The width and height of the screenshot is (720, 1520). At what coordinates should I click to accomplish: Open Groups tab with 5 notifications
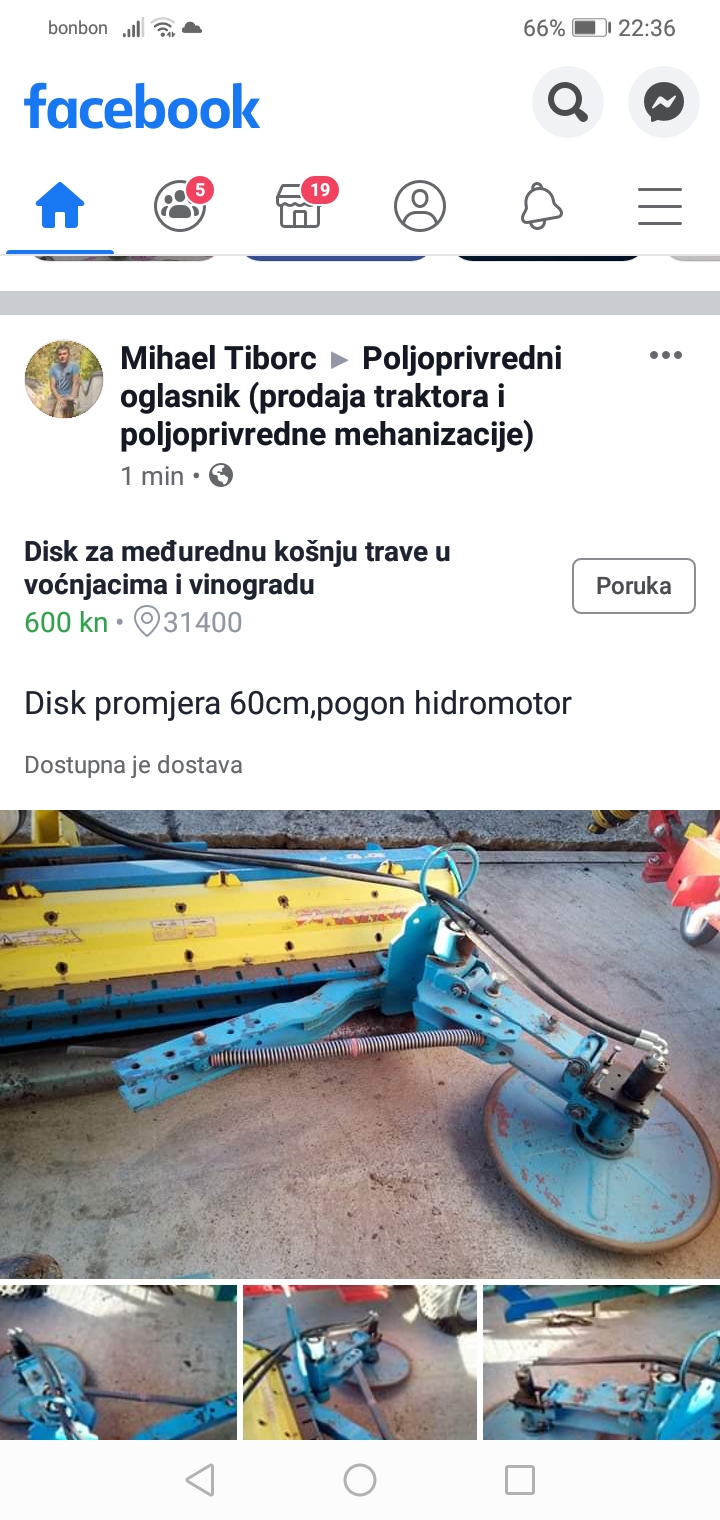[181, 205]
